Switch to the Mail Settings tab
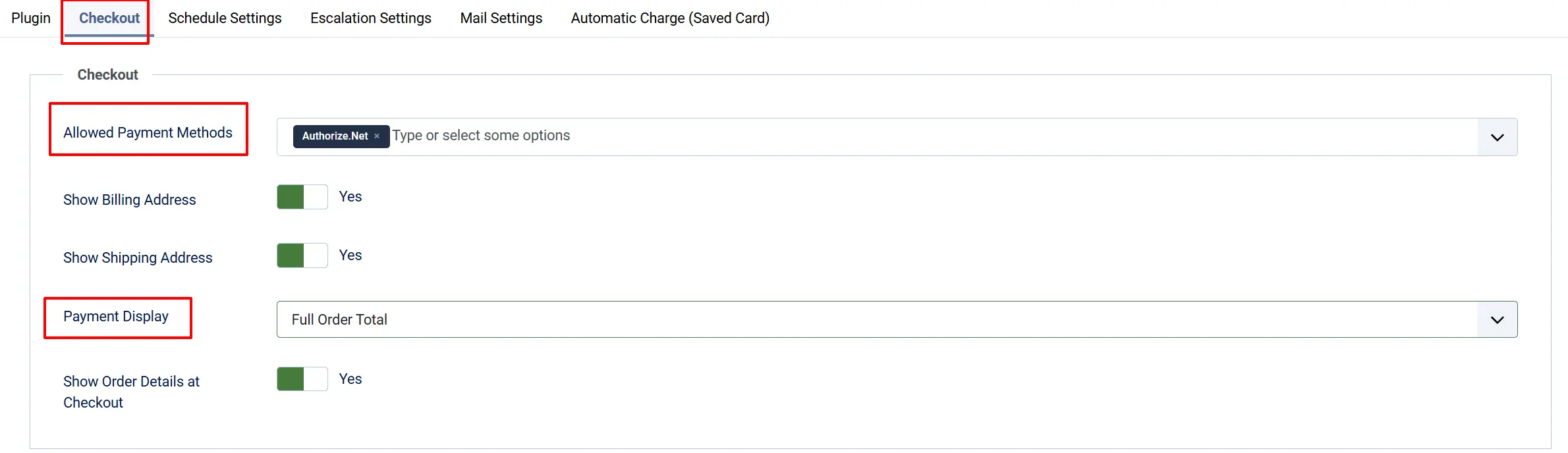1568x453 pixels. (501, 18)
